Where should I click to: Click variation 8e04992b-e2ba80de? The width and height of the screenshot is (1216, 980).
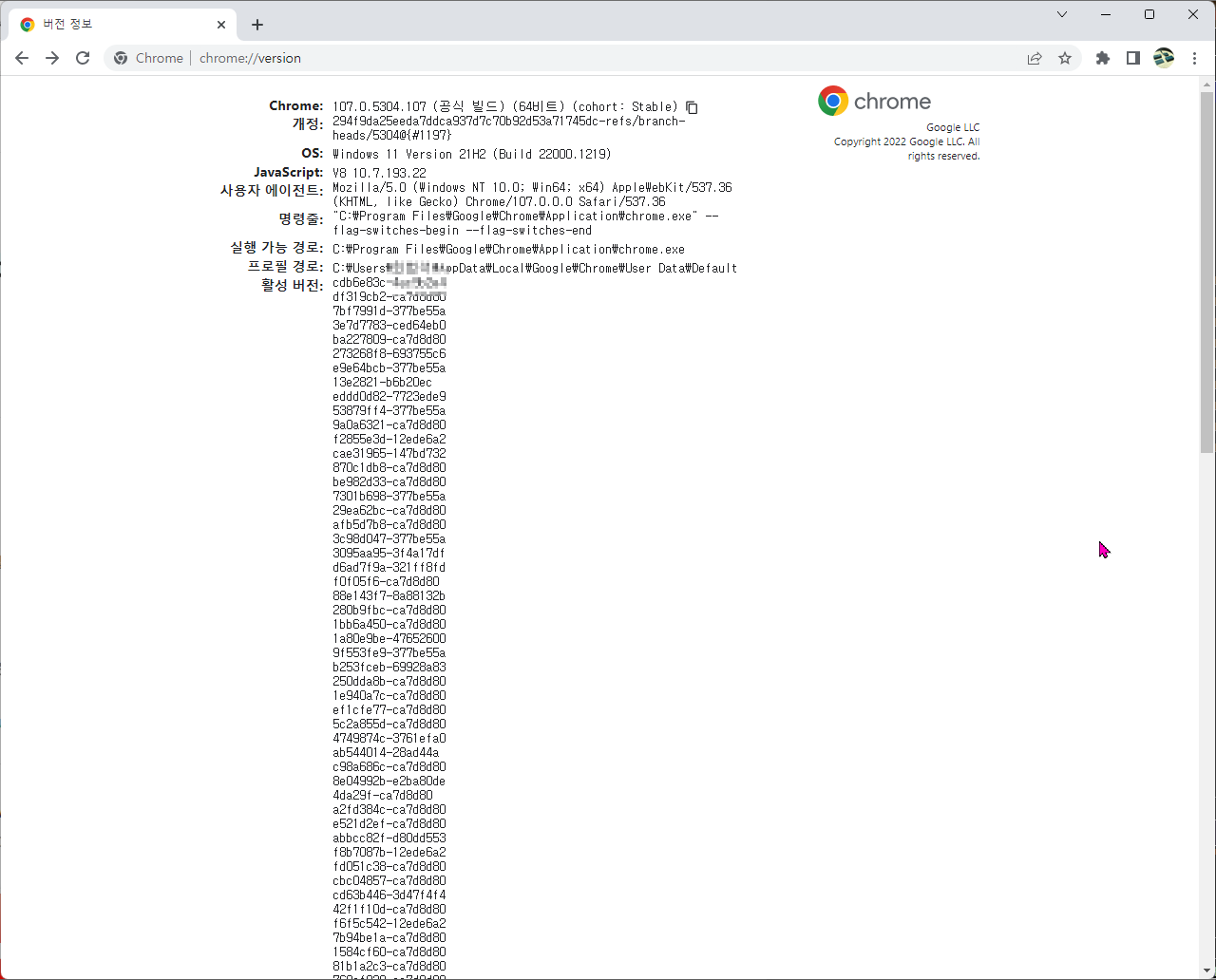[389, 781]
